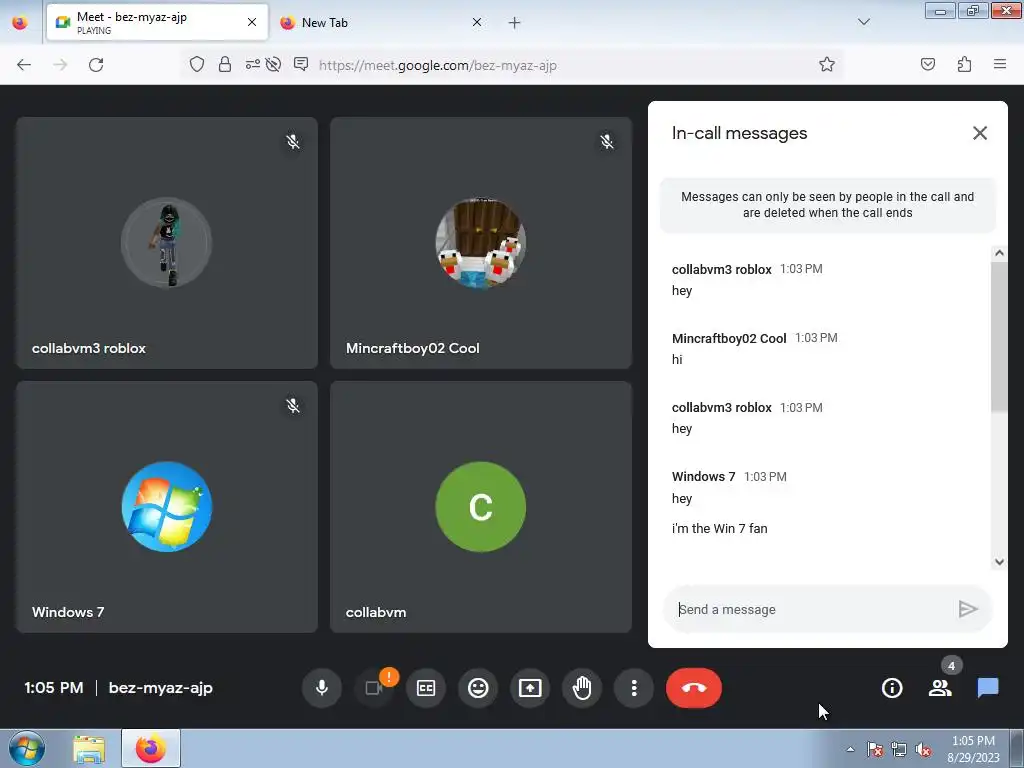This screenshot has height=768, width=1024.
Task: Click the Show desktop strip
Action: [1017, 748]
